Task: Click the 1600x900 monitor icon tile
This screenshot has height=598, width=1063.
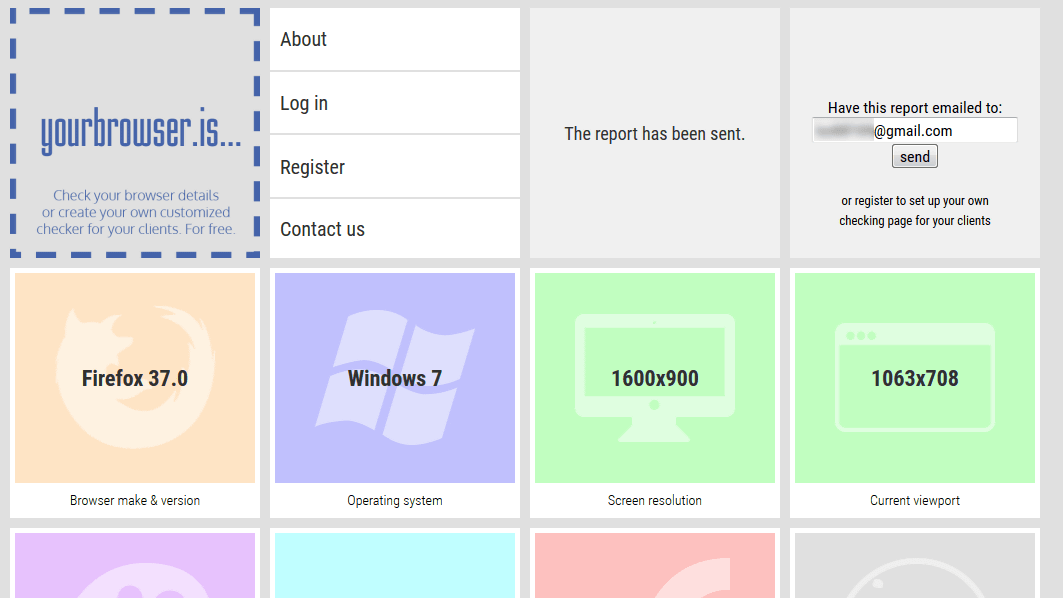Action: click(655, 378)
